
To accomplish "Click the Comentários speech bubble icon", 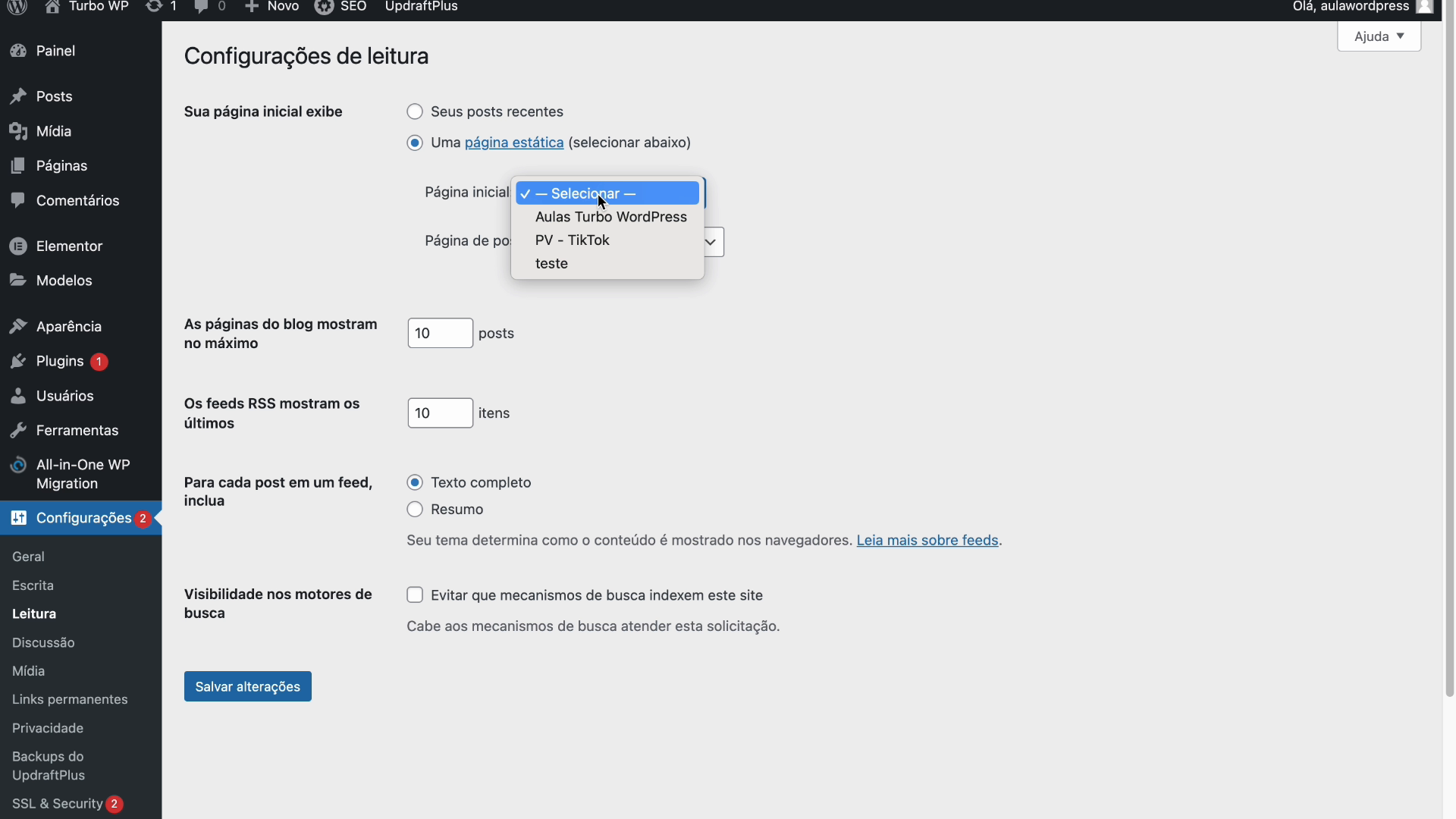I will pyautogui.click(x=18, y=200).
